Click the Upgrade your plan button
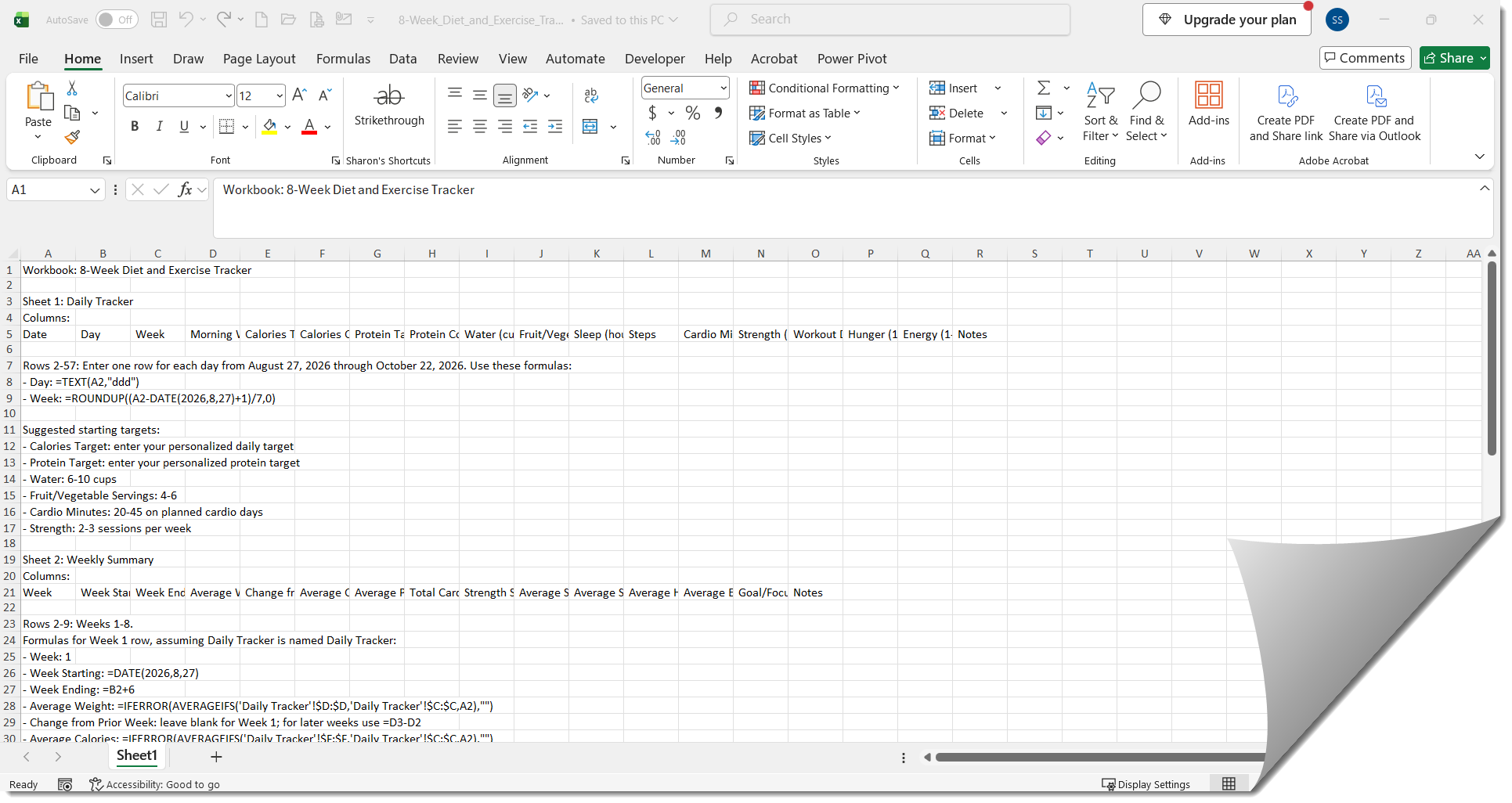 point(1226,20)
